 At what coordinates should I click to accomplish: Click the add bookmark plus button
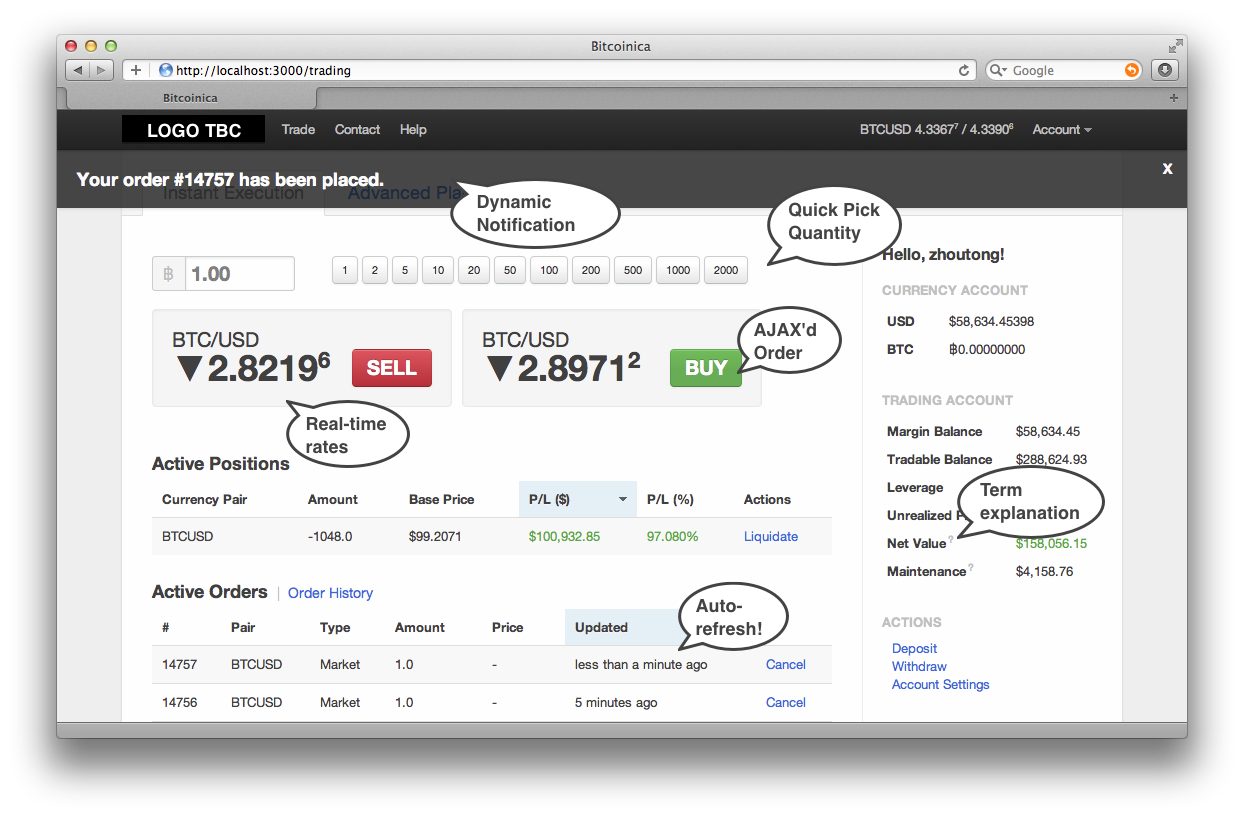(x=136, y=70)
